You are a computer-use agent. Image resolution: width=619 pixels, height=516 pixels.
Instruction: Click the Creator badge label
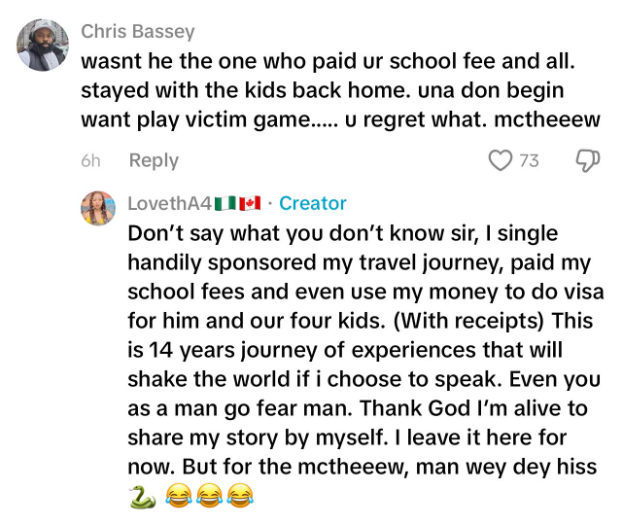313,203
